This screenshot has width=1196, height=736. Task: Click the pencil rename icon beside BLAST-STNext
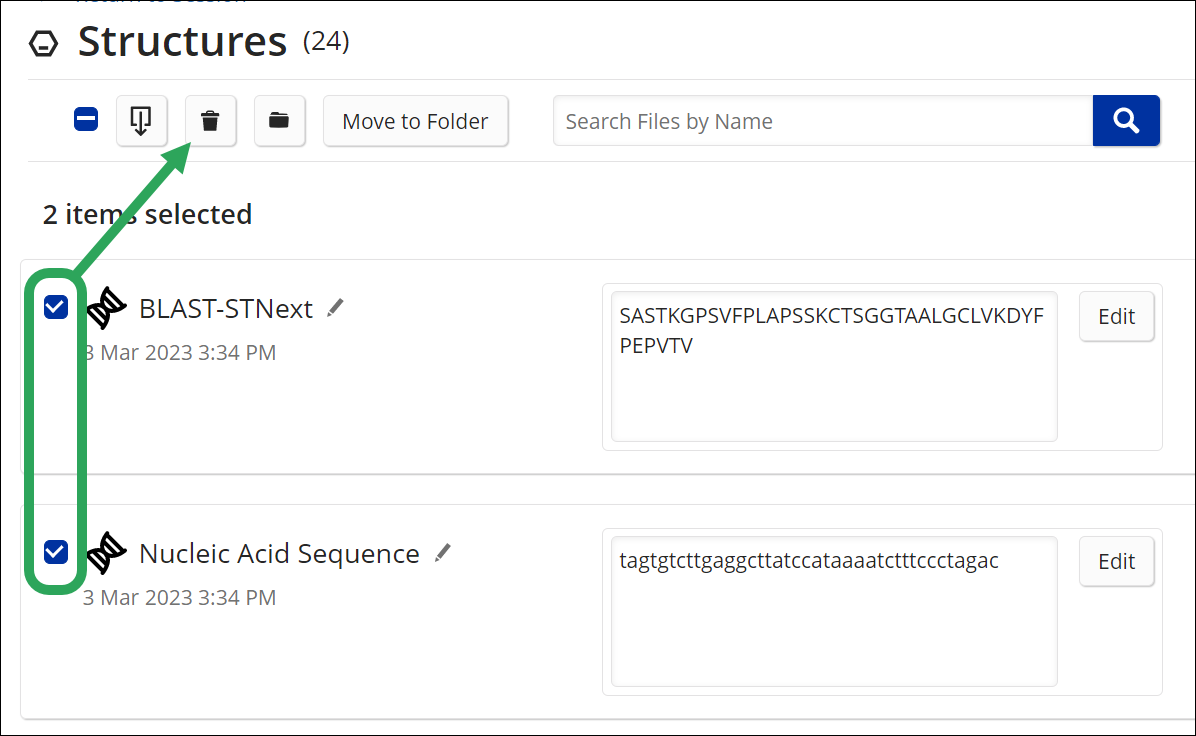click(x=335, y=308)
